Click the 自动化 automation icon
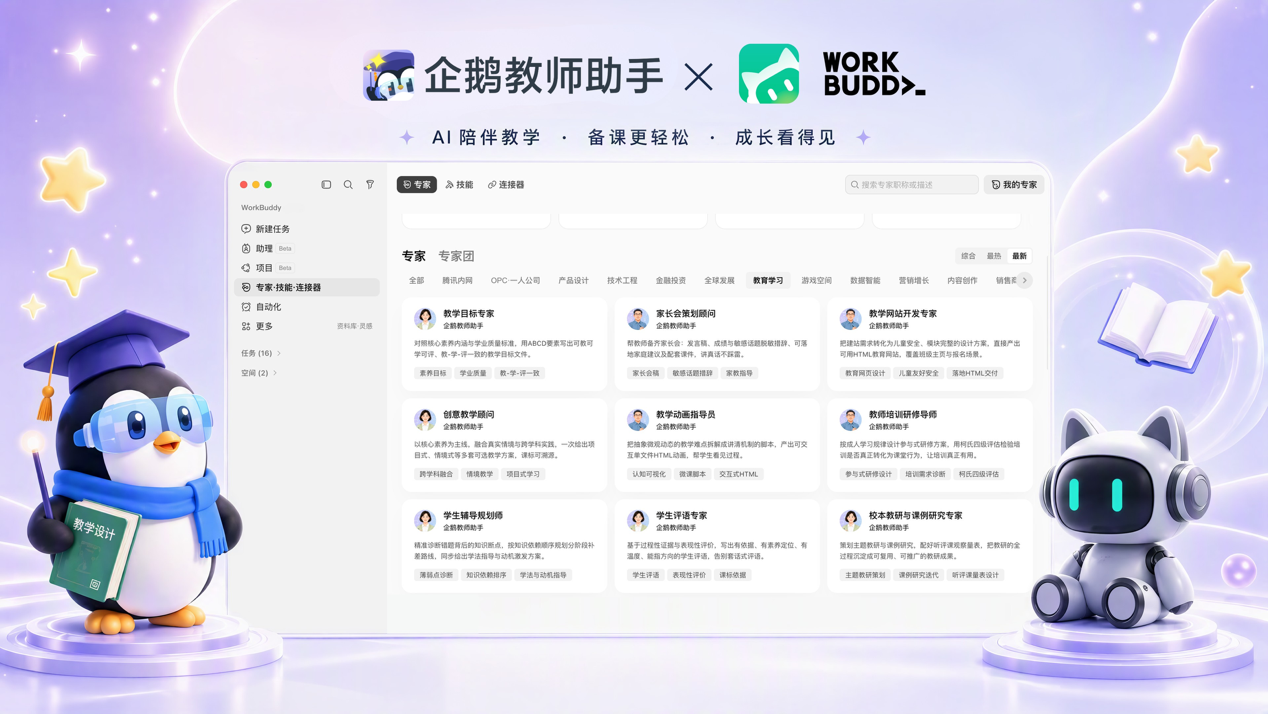The height and width of the screenshot is (714, 1268). (x=246, y=307)
